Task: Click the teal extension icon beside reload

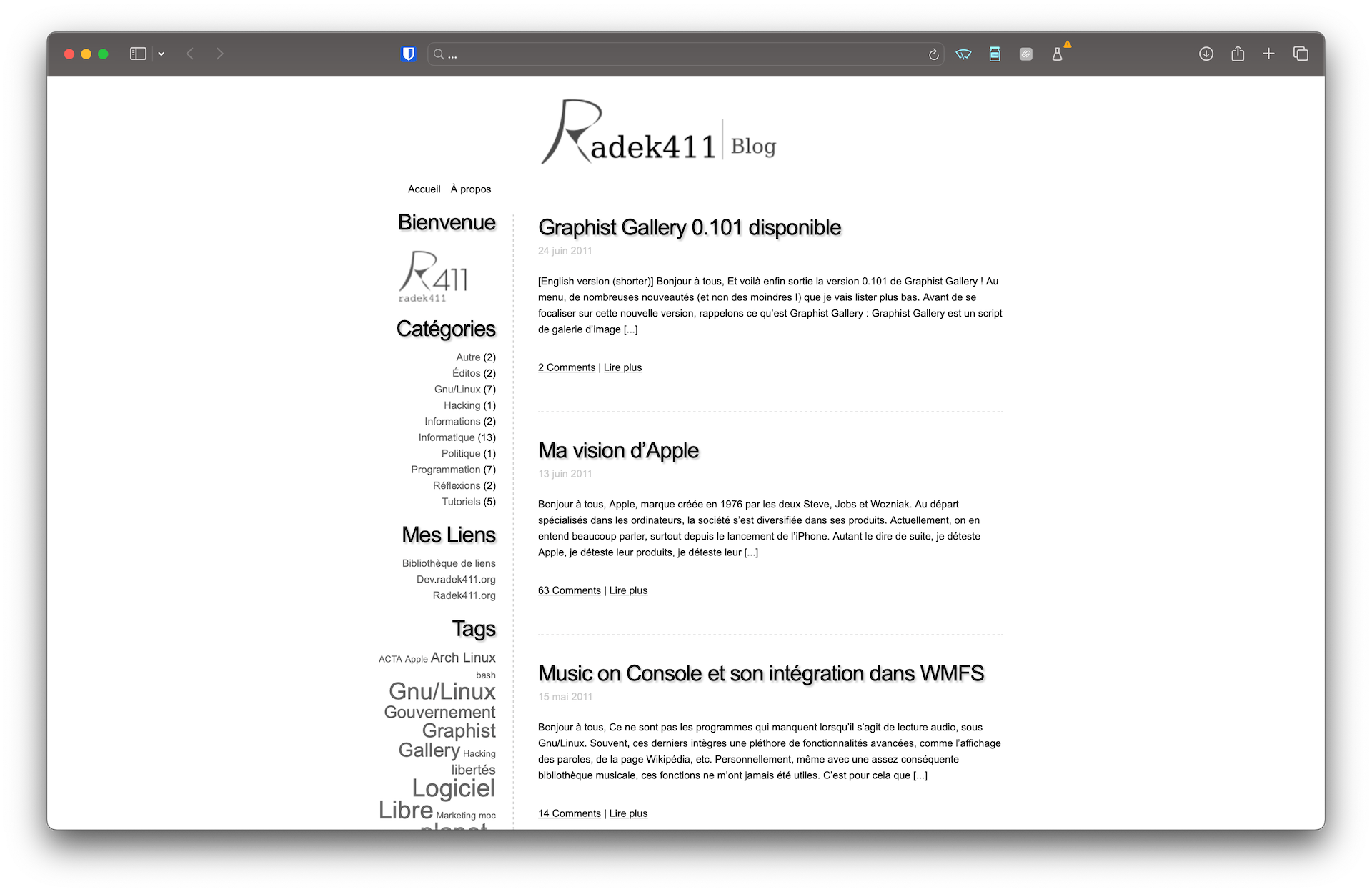Action: pos(963,54)
